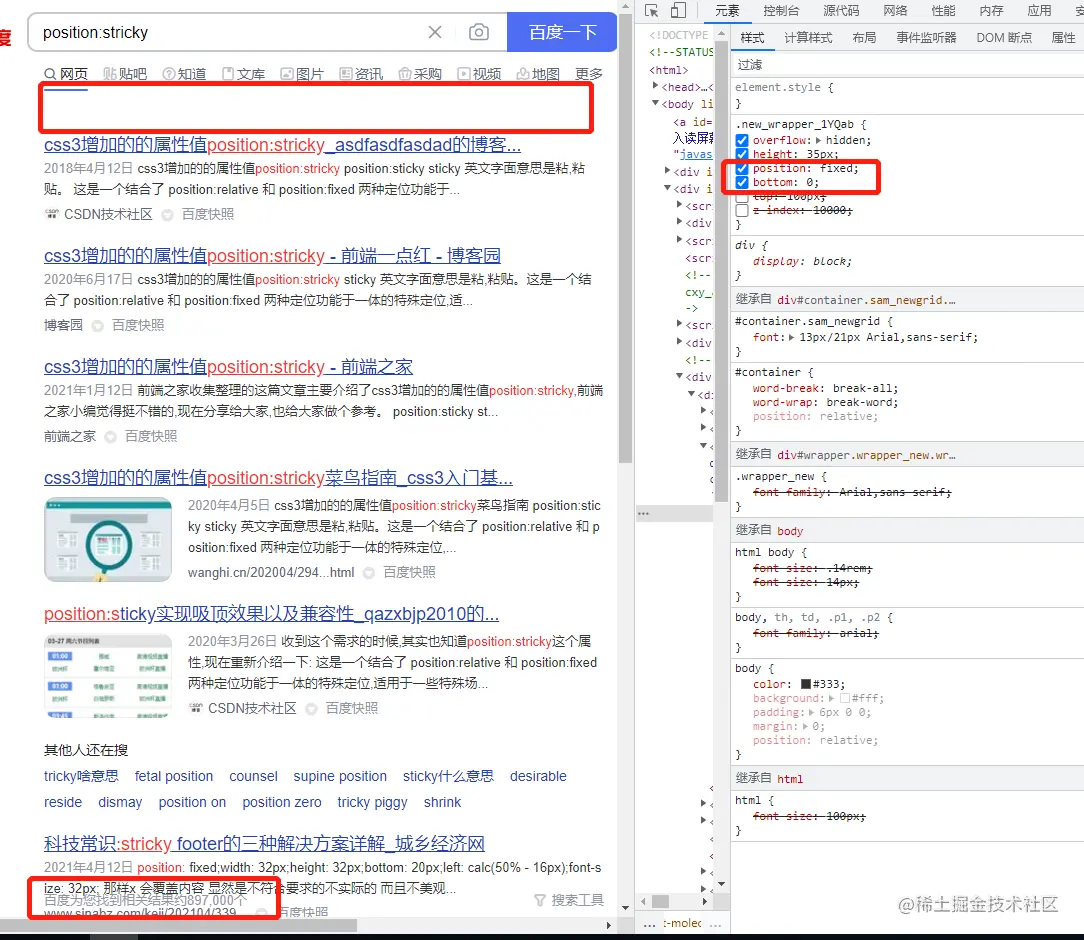The width and height of the screenshot is (1084, 940).
Task: Open the DOM 断点 sub-tab
Action: point(1004,37)
